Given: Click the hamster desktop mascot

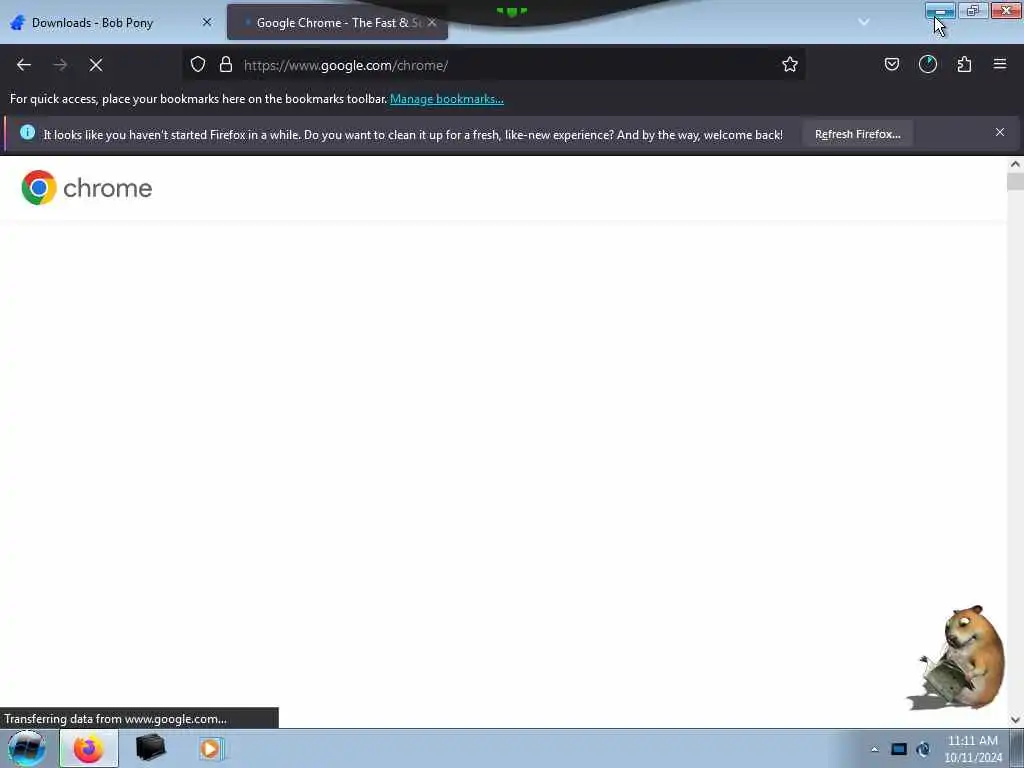Looking at the screenshot, I should (x=958, y=658).
